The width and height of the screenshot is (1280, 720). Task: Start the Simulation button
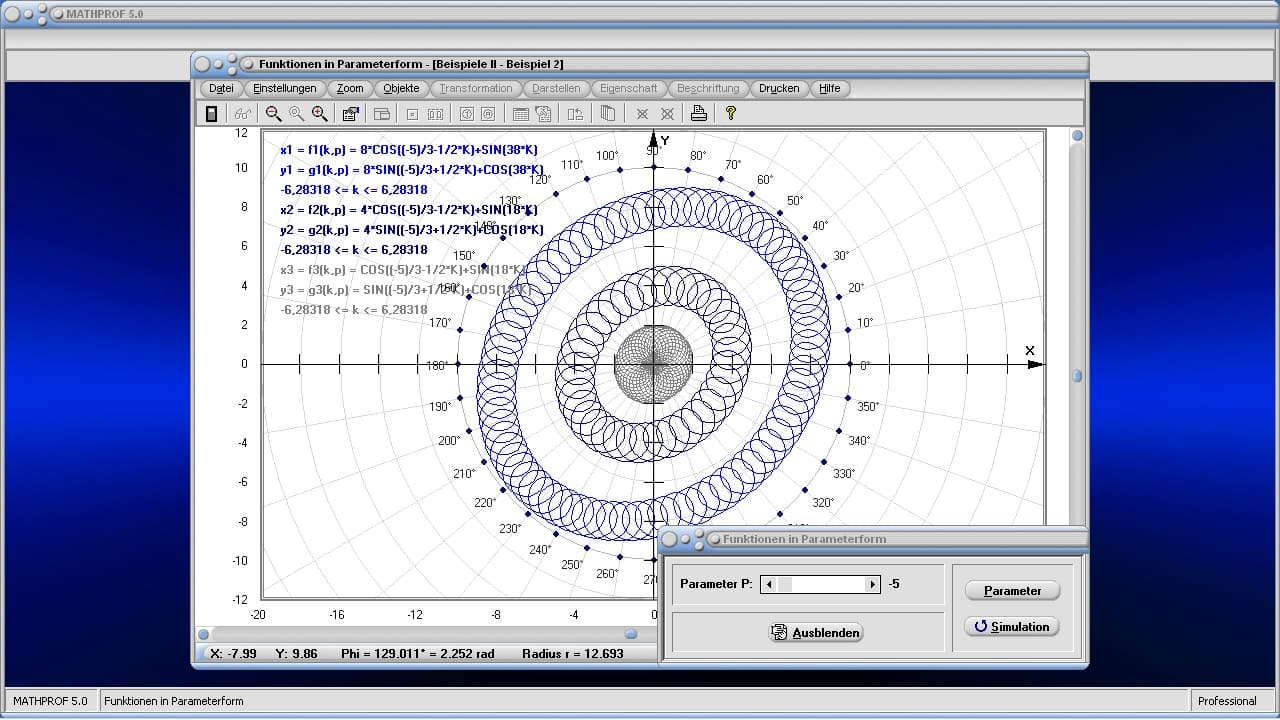(x=1012, y=627)
